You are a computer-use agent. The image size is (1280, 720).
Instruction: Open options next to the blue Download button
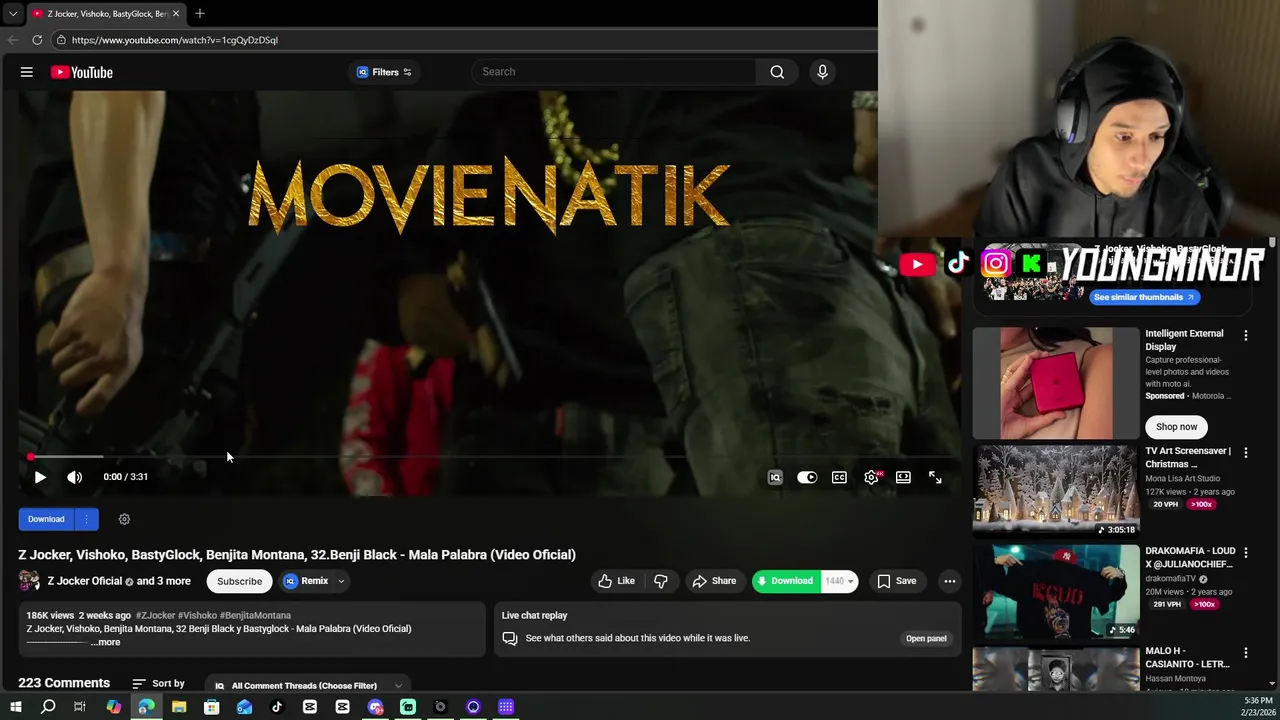[87, 519]
